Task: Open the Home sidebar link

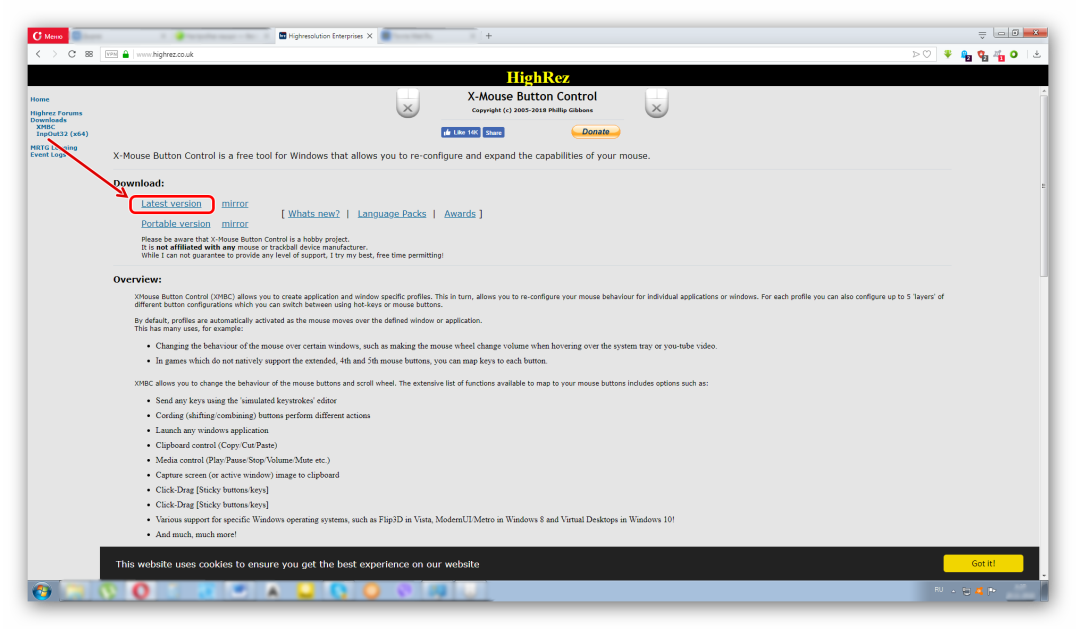Action: pos(40,99)
